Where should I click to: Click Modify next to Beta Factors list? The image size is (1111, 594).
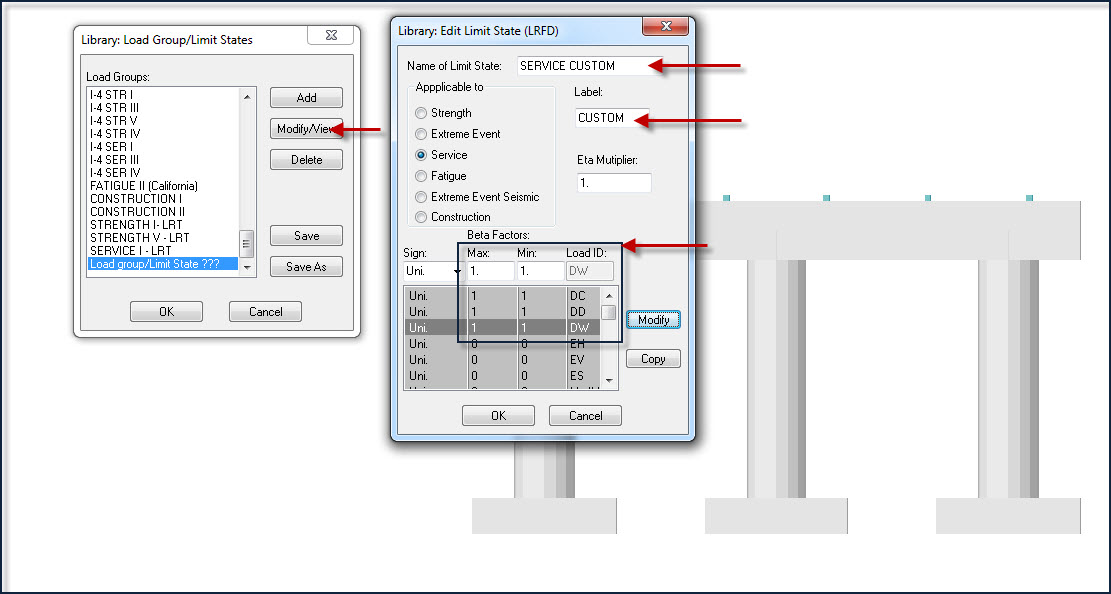(653, 320)
